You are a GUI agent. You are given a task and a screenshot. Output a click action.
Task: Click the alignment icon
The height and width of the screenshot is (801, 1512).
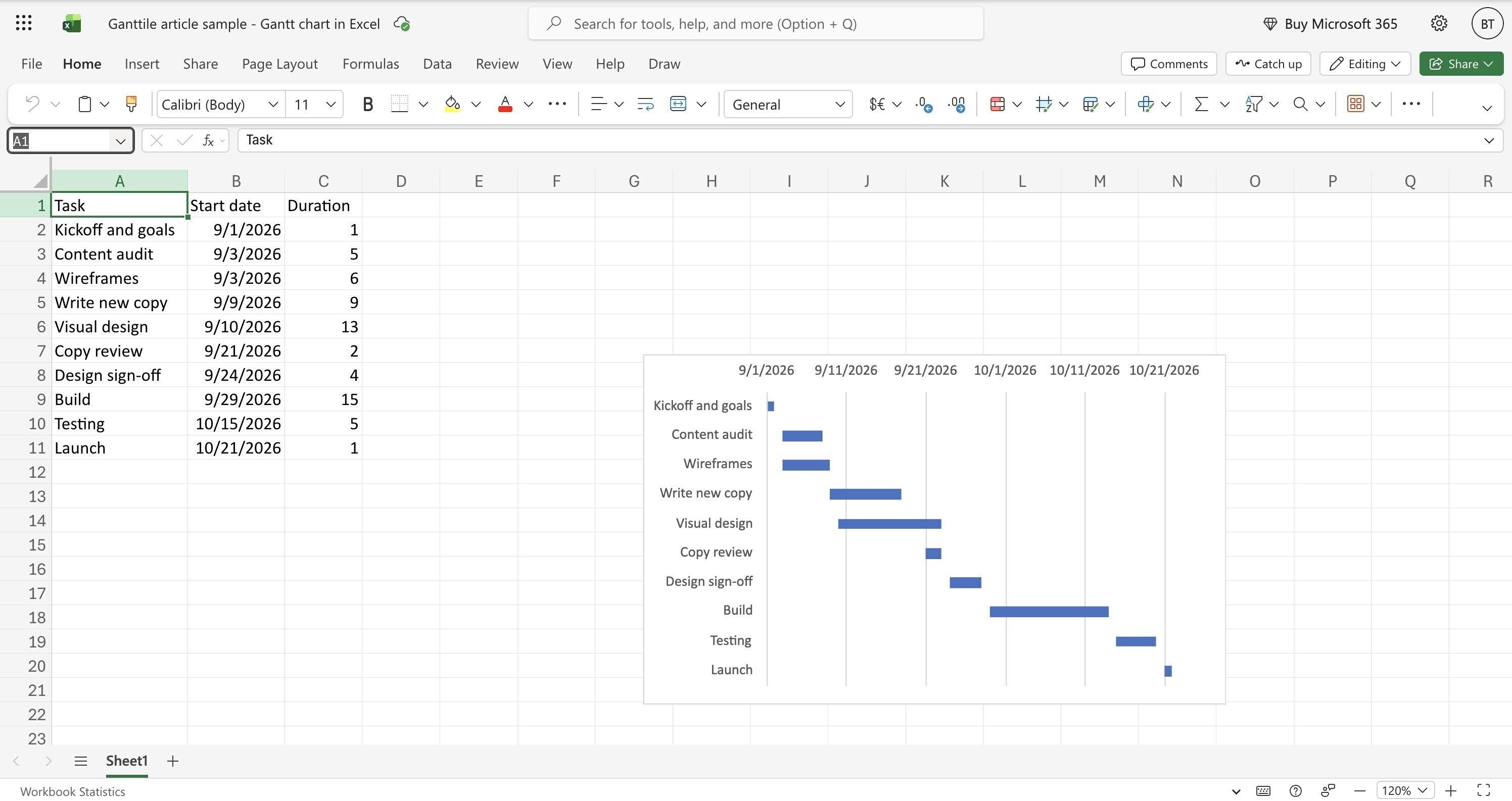pos(598,104)
